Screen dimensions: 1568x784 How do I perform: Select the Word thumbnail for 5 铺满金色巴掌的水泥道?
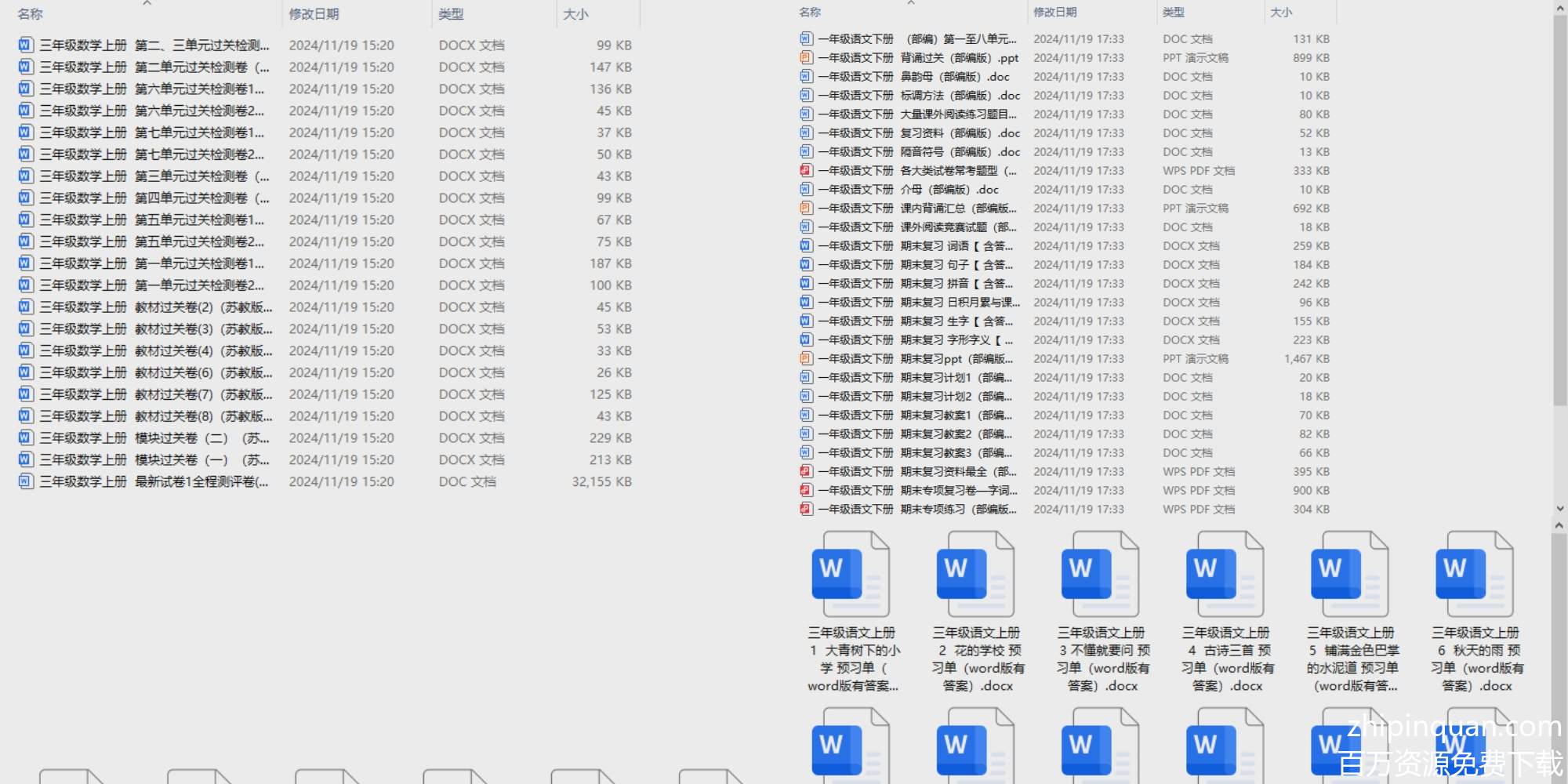[x=1351, y=574]
